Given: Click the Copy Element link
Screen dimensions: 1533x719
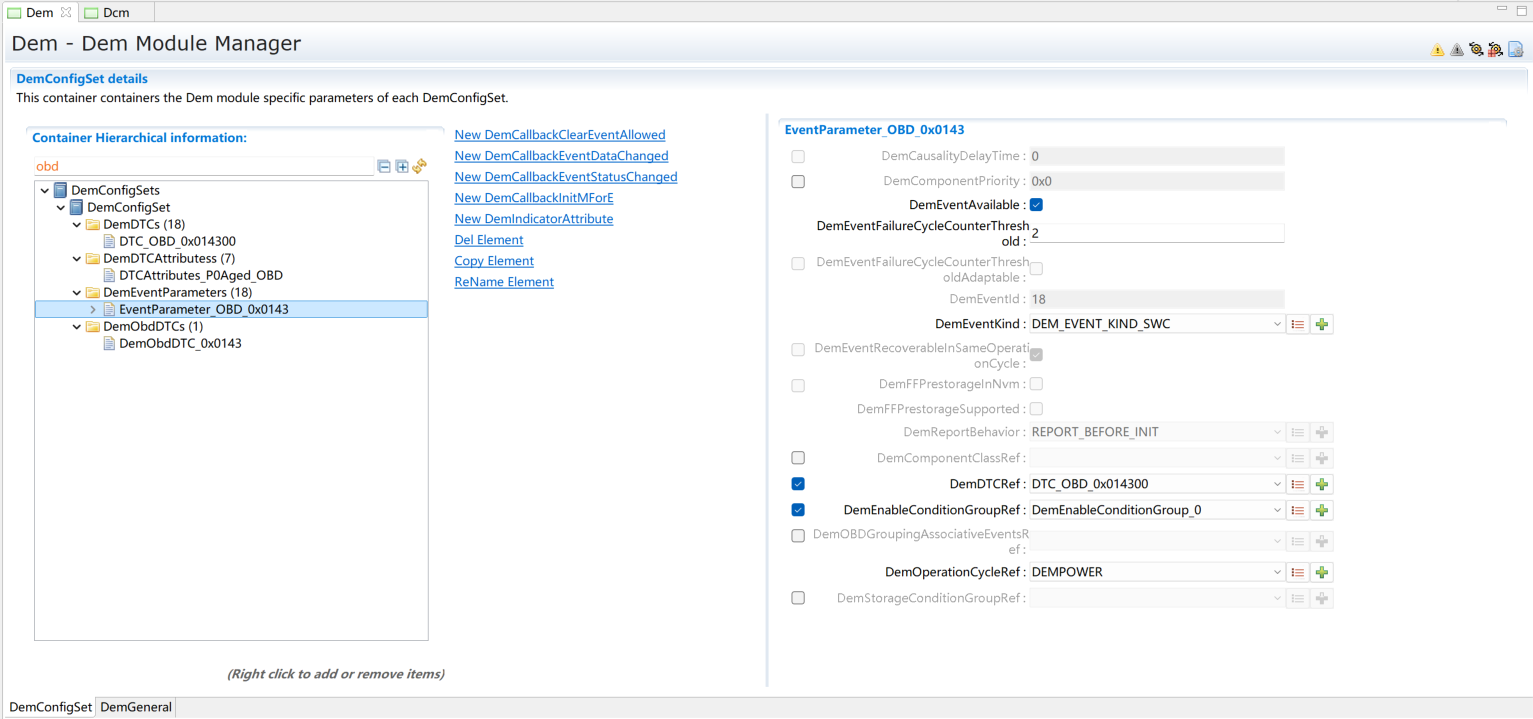Looking at the screenshot, I should (494, 261).
